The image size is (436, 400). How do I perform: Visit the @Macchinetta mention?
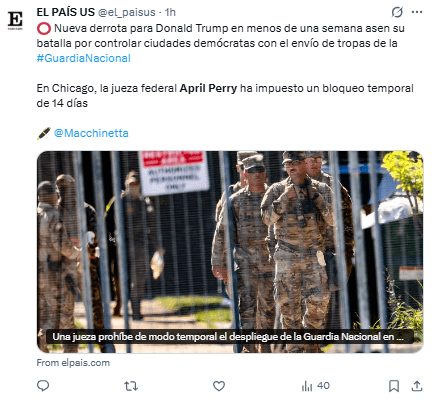click(x=91, y=133)
